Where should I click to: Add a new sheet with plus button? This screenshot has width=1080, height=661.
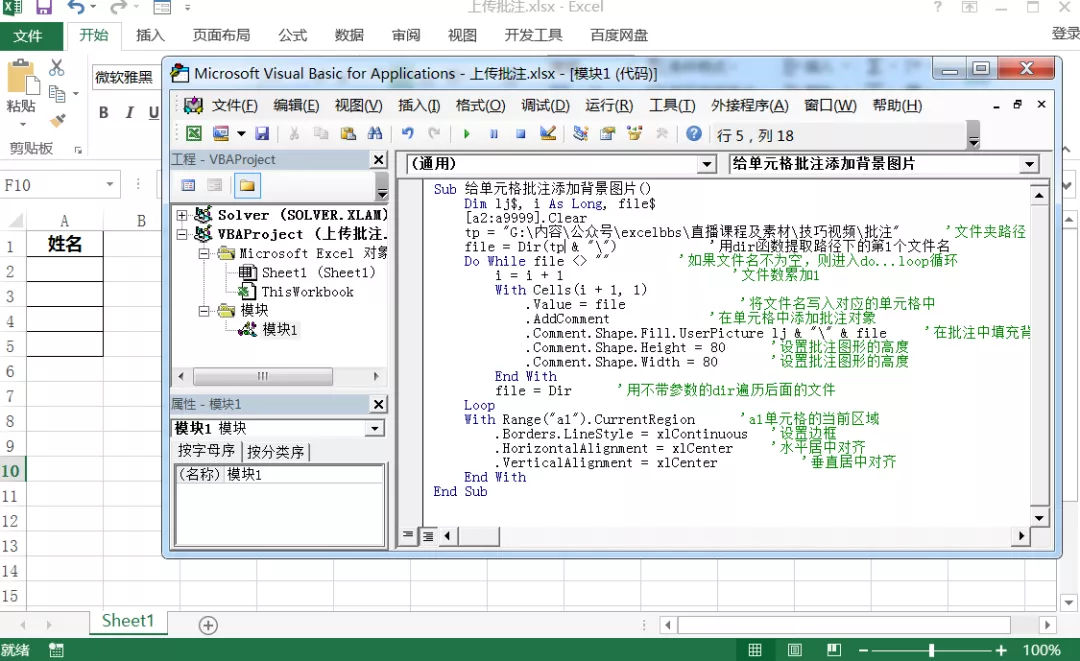[208, 625]
